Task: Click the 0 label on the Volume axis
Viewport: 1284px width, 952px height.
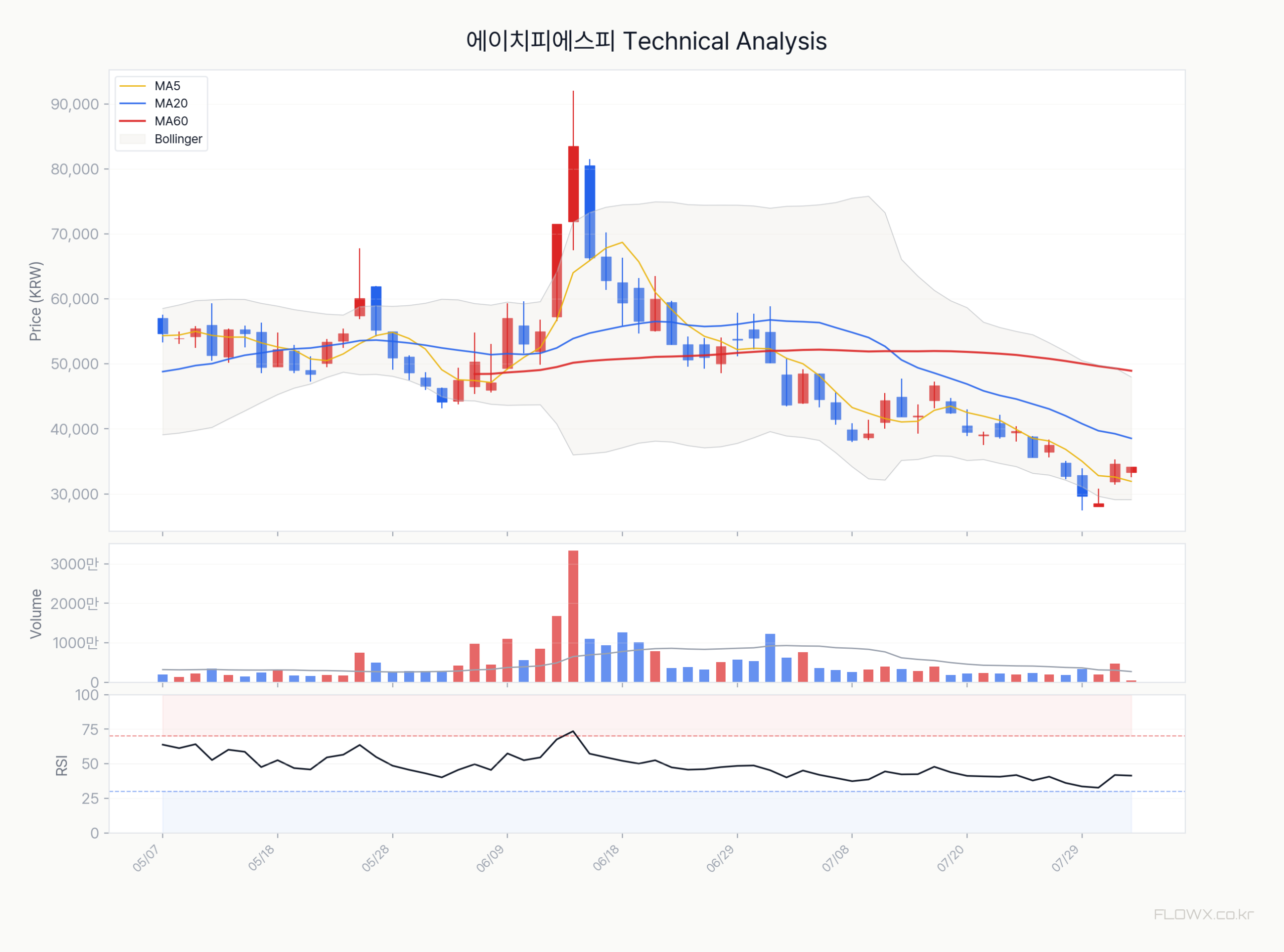Action: (x=95, y=682)
